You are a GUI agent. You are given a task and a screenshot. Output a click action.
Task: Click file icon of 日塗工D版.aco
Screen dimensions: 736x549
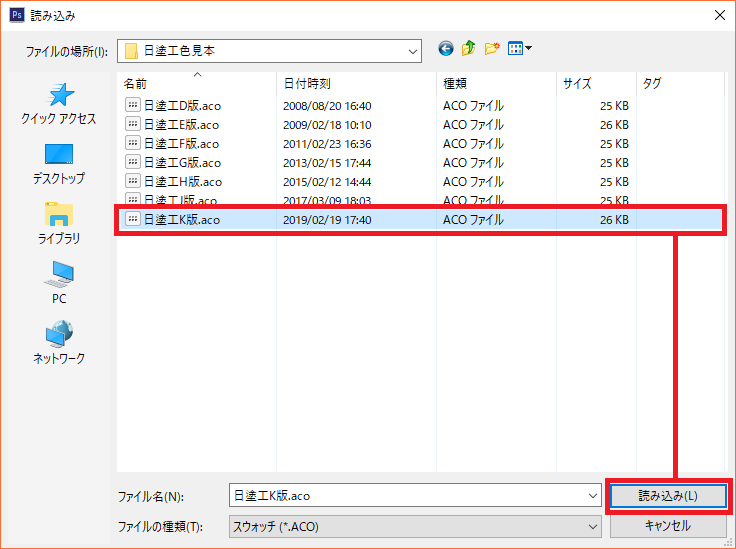pos(133,105)
